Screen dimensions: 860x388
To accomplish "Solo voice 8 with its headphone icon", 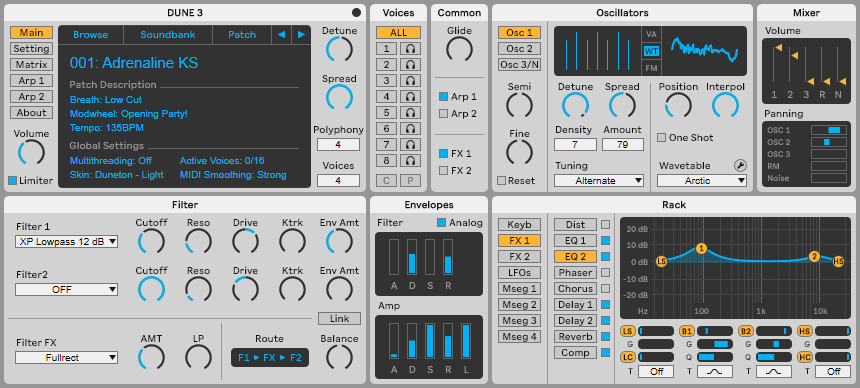I will pyautogui.click(x=410, y=161).
